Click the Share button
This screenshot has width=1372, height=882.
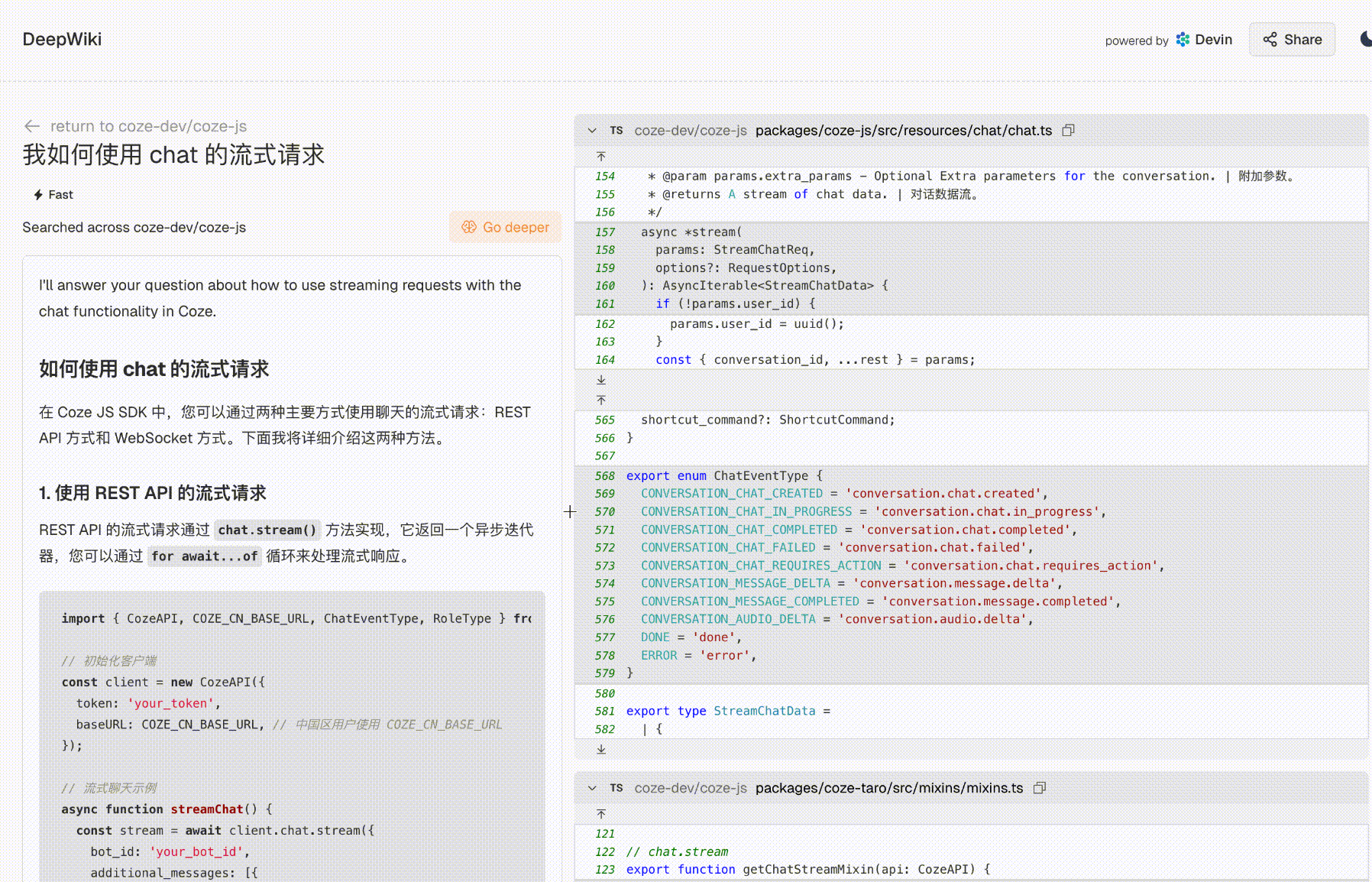(x=1292, y=40)
